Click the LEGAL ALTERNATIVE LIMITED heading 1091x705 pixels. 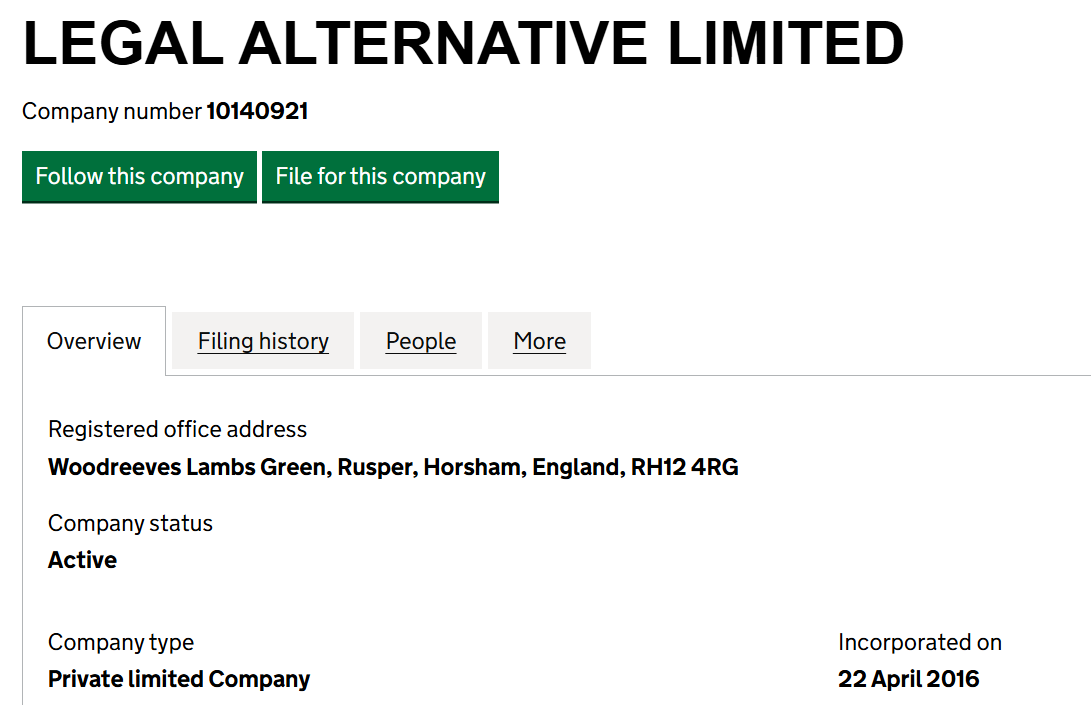(x=463, y=43)
